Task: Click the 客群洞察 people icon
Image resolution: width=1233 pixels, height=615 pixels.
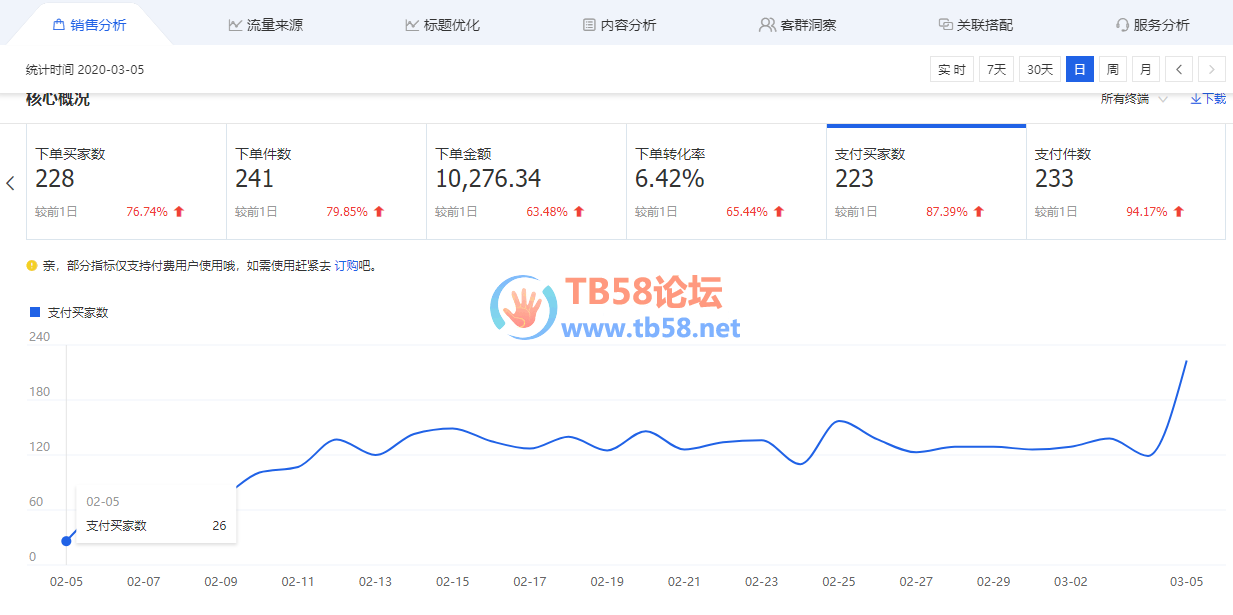Action: [767, 25]
